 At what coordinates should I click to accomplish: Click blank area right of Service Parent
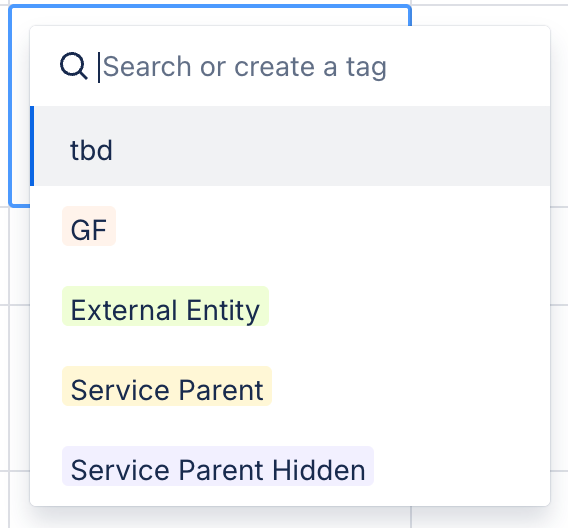409,386
